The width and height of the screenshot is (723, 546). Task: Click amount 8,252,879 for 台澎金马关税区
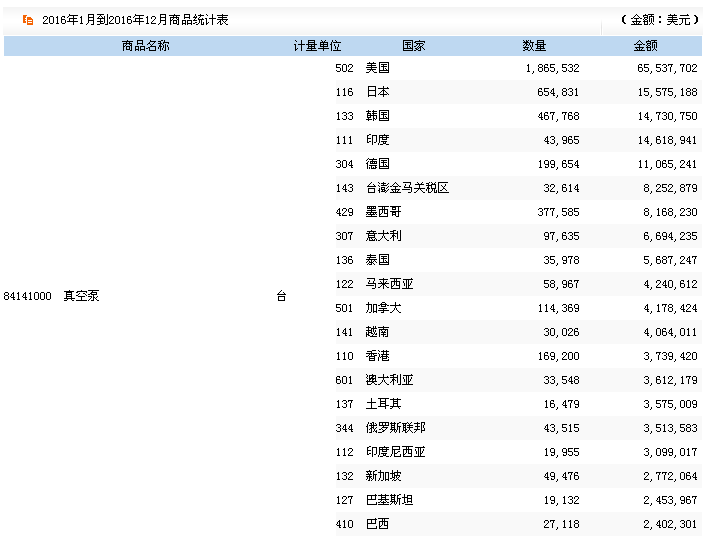coord(670,188)
